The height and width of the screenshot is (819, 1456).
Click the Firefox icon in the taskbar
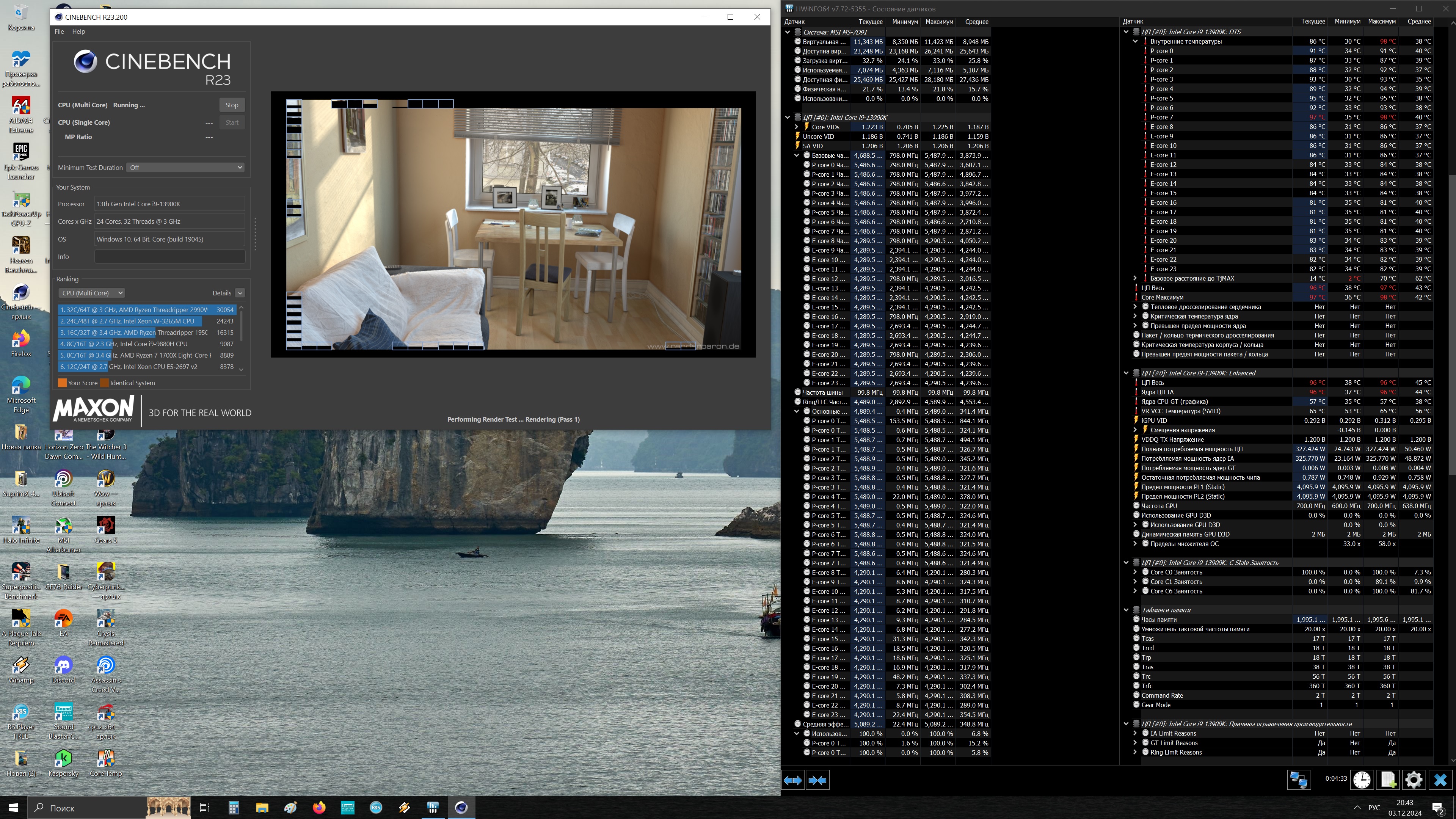coord(319,807)
